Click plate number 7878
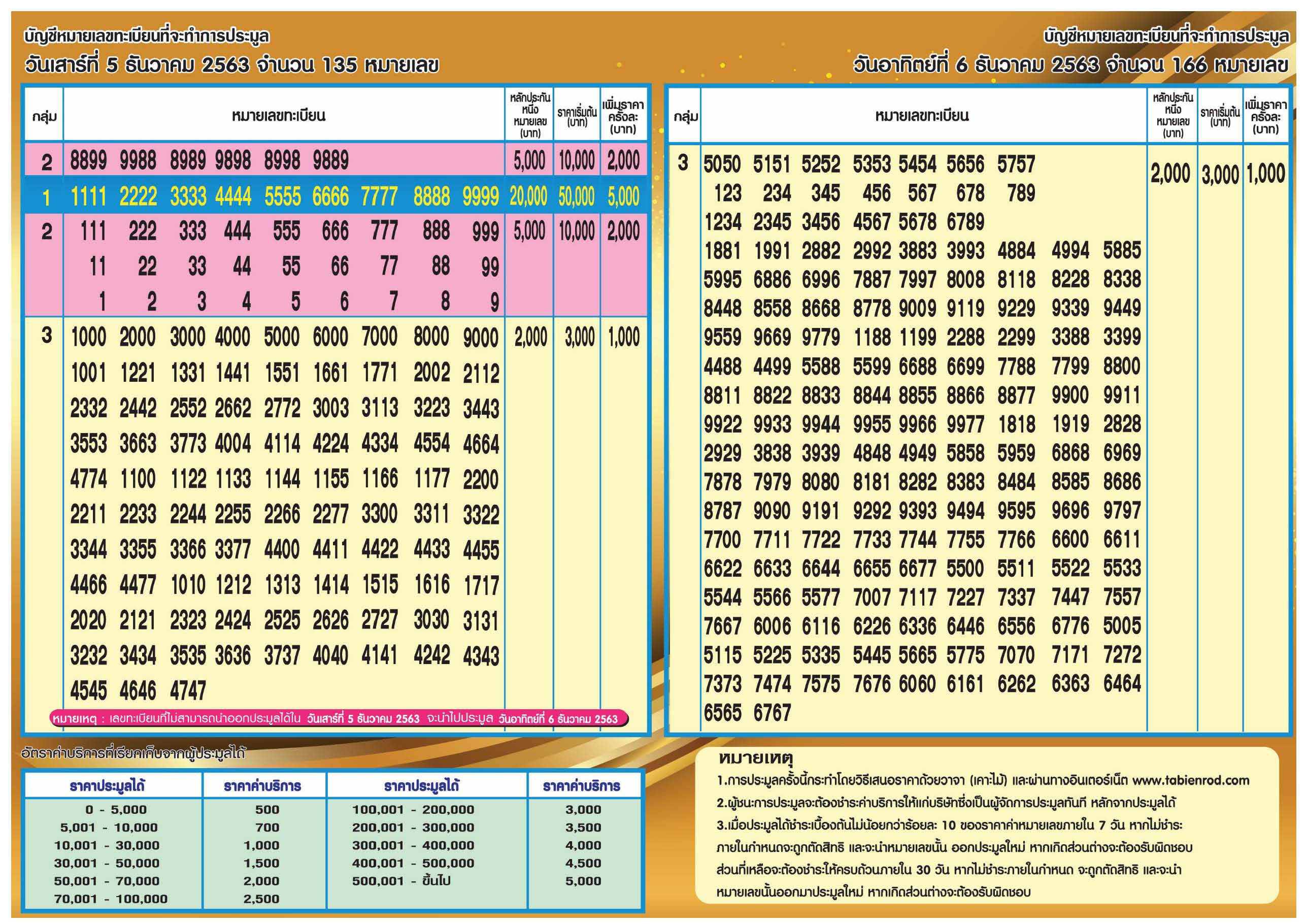This screenshot has width=1306, height=924. (722, 482)
